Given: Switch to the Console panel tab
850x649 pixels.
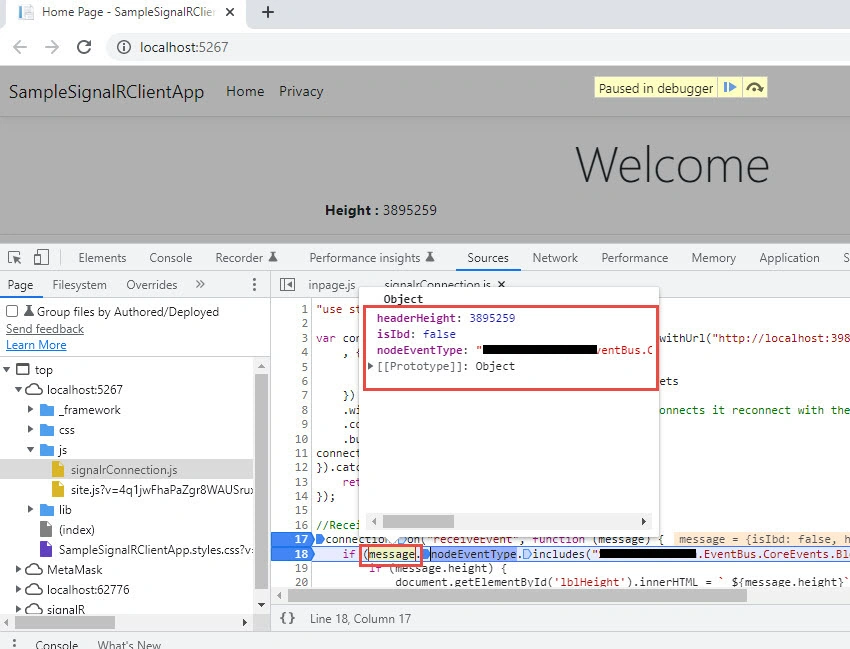Looking at the screenshot, I should point(170,258).
